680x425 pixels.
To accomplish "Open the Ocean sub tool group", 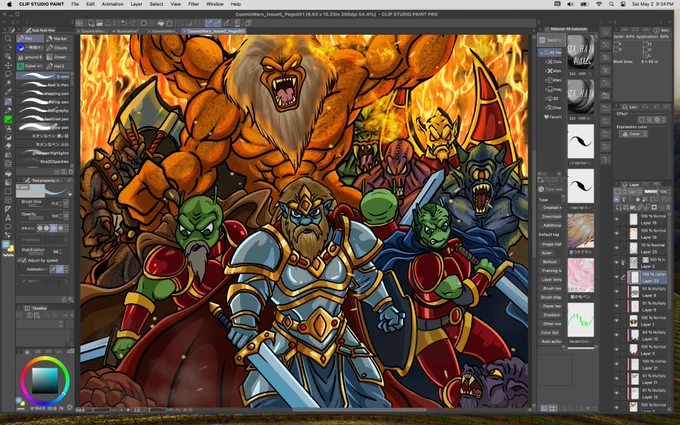I will click(57, 57).
